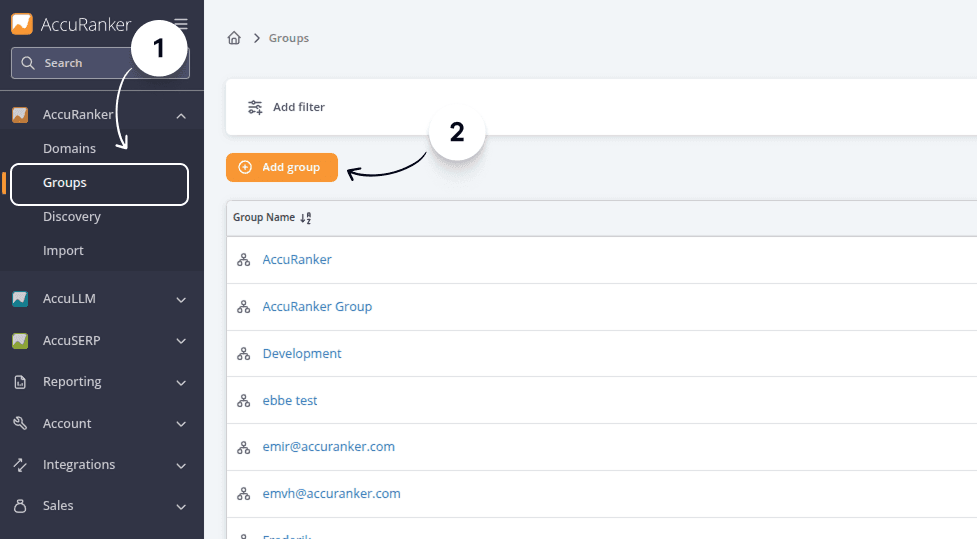This screenshot has height=539, width=977.
Task: Expand the AccuSERP section chevron
Action: click(x=181, y=341)
